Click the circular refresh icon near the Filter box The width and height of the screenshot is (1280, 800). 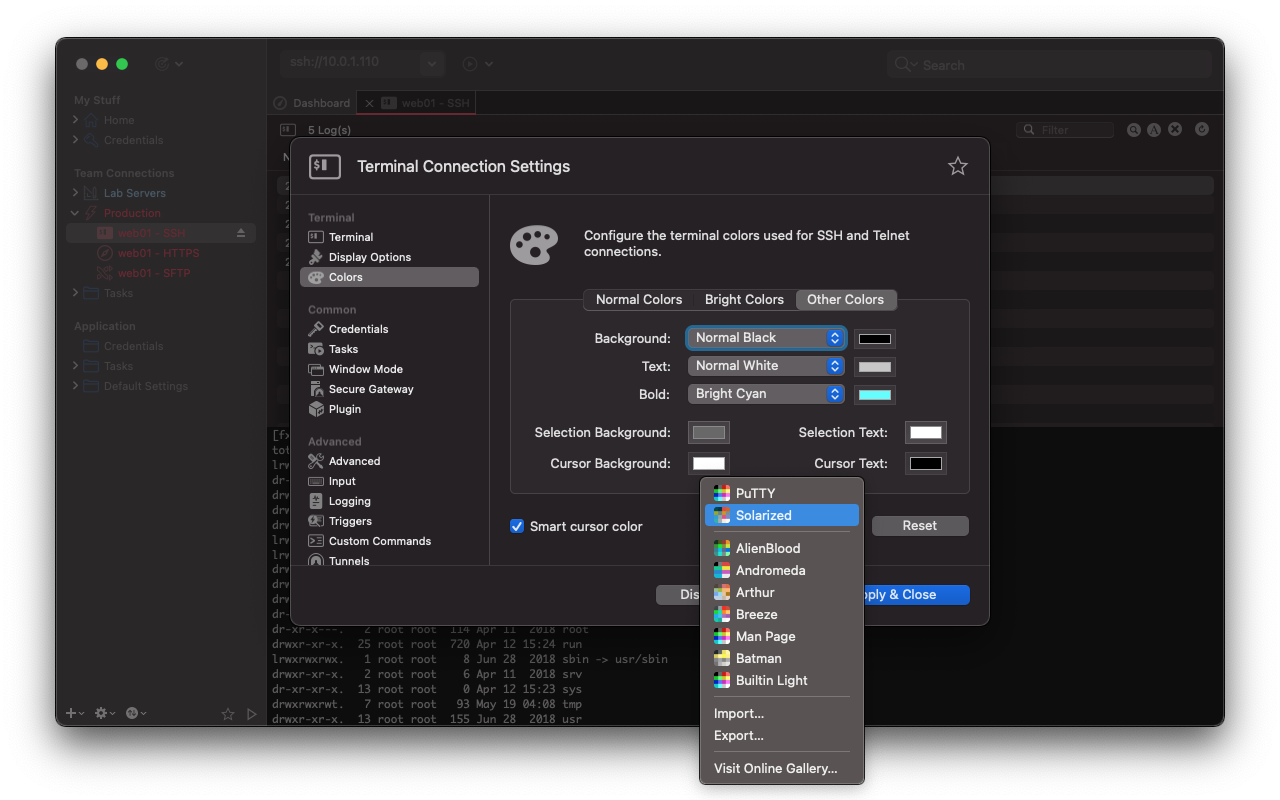[1201, 129]
